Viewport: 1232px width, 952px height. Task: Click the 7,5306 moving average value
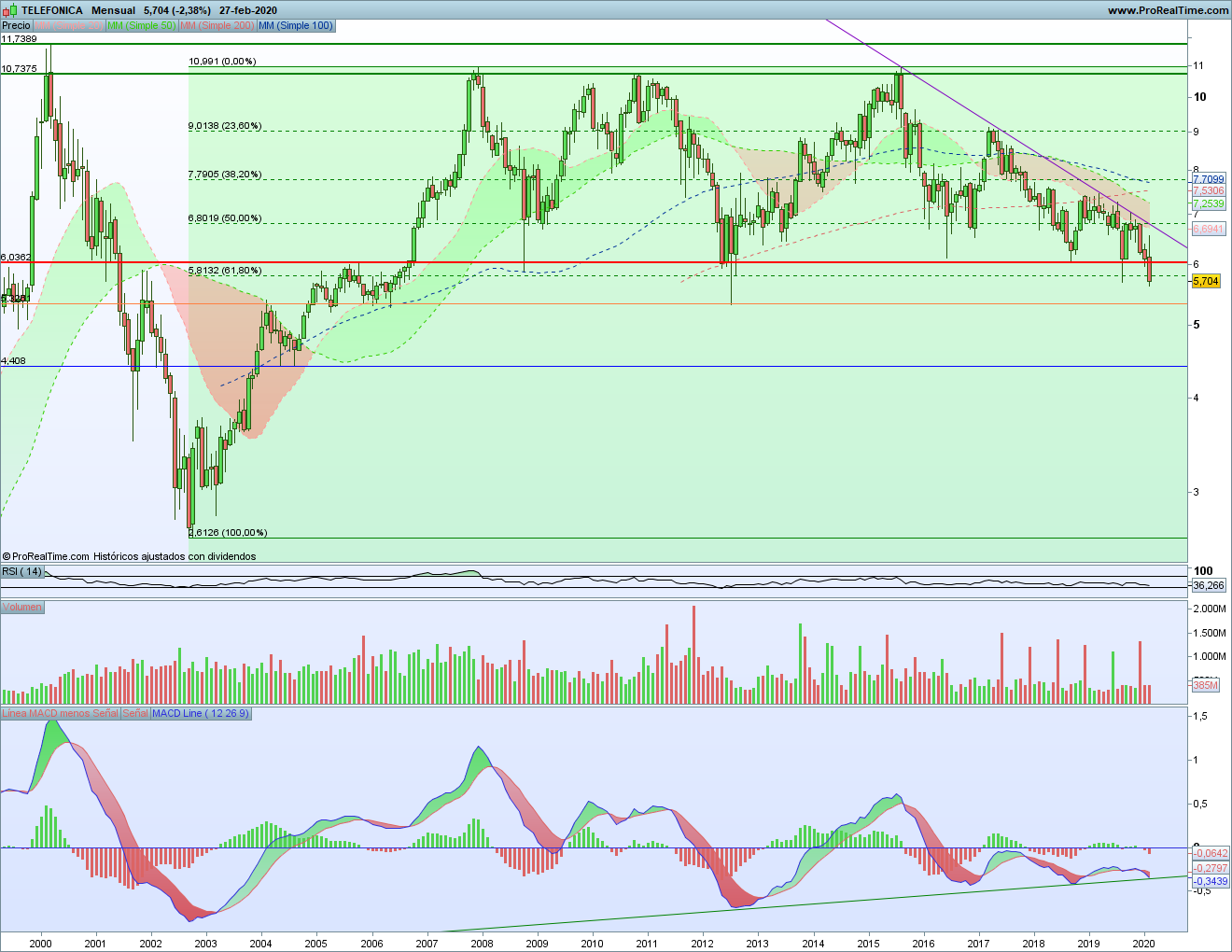(1209, 190)
